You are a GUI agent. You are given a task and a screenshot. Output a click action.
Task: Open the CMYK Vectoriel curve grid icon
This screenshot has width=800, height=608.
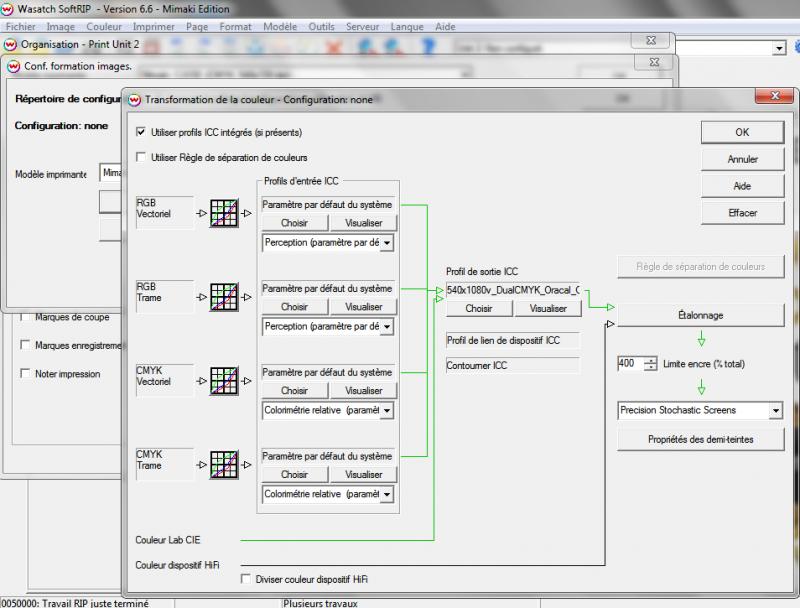pos(224,381)
